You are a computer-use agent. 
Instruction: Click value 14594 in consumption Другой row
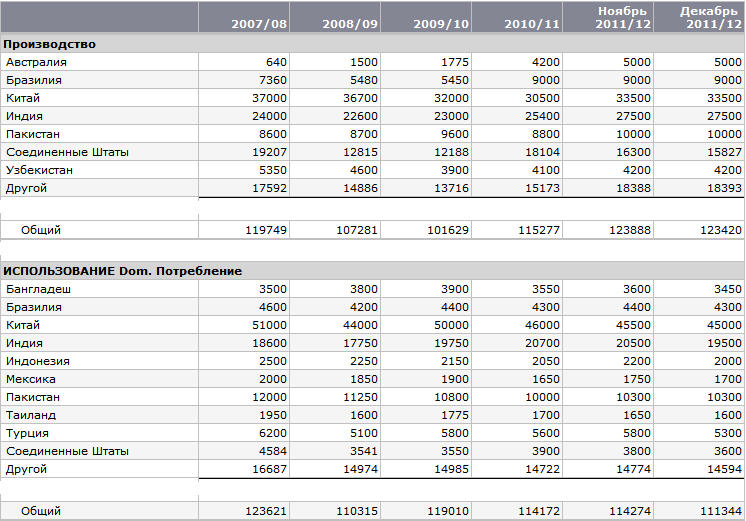click(x=724, y=470)
